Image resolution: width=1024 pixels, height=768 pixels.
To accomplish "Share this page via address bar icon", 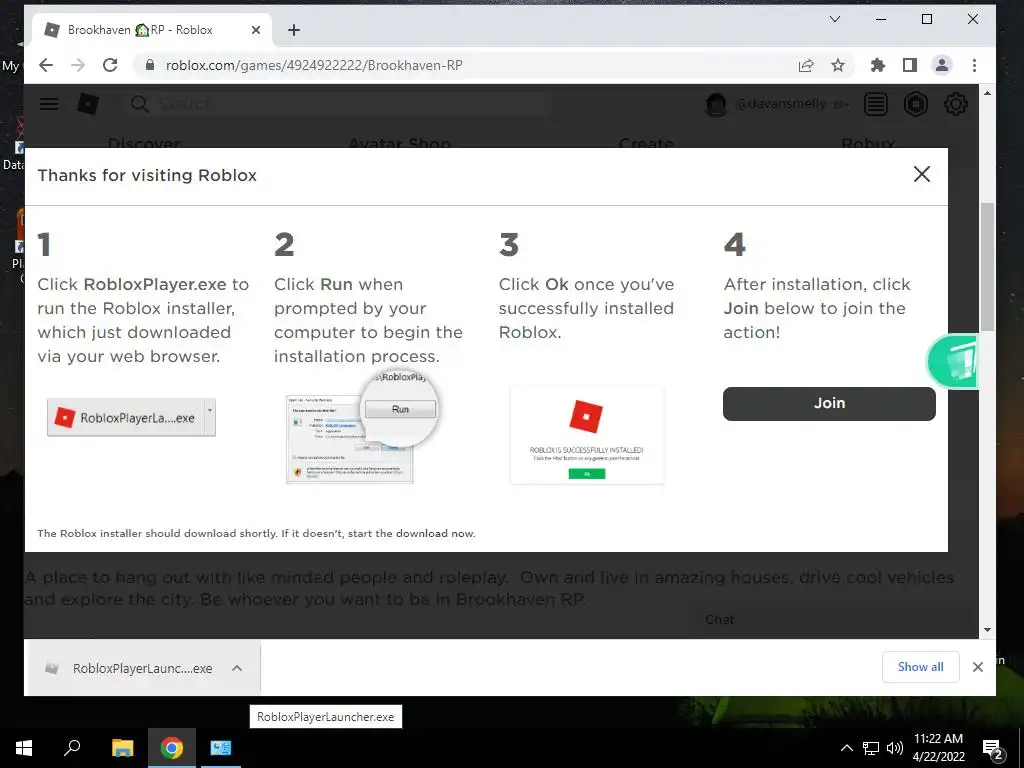I will click(806, 65).
